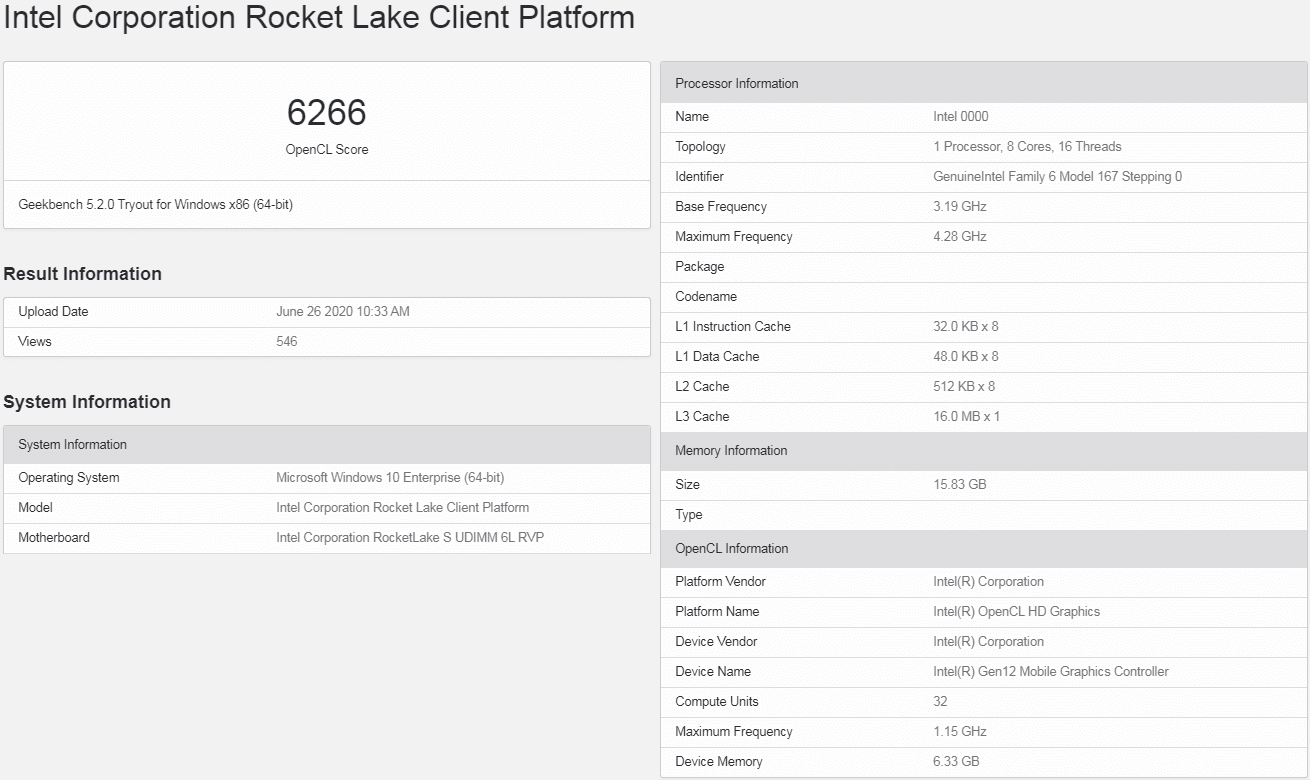This screenshot has width=1310, height=780.
Task: Click the 'Base Frequency' label
Action: [x=721, y=207]
